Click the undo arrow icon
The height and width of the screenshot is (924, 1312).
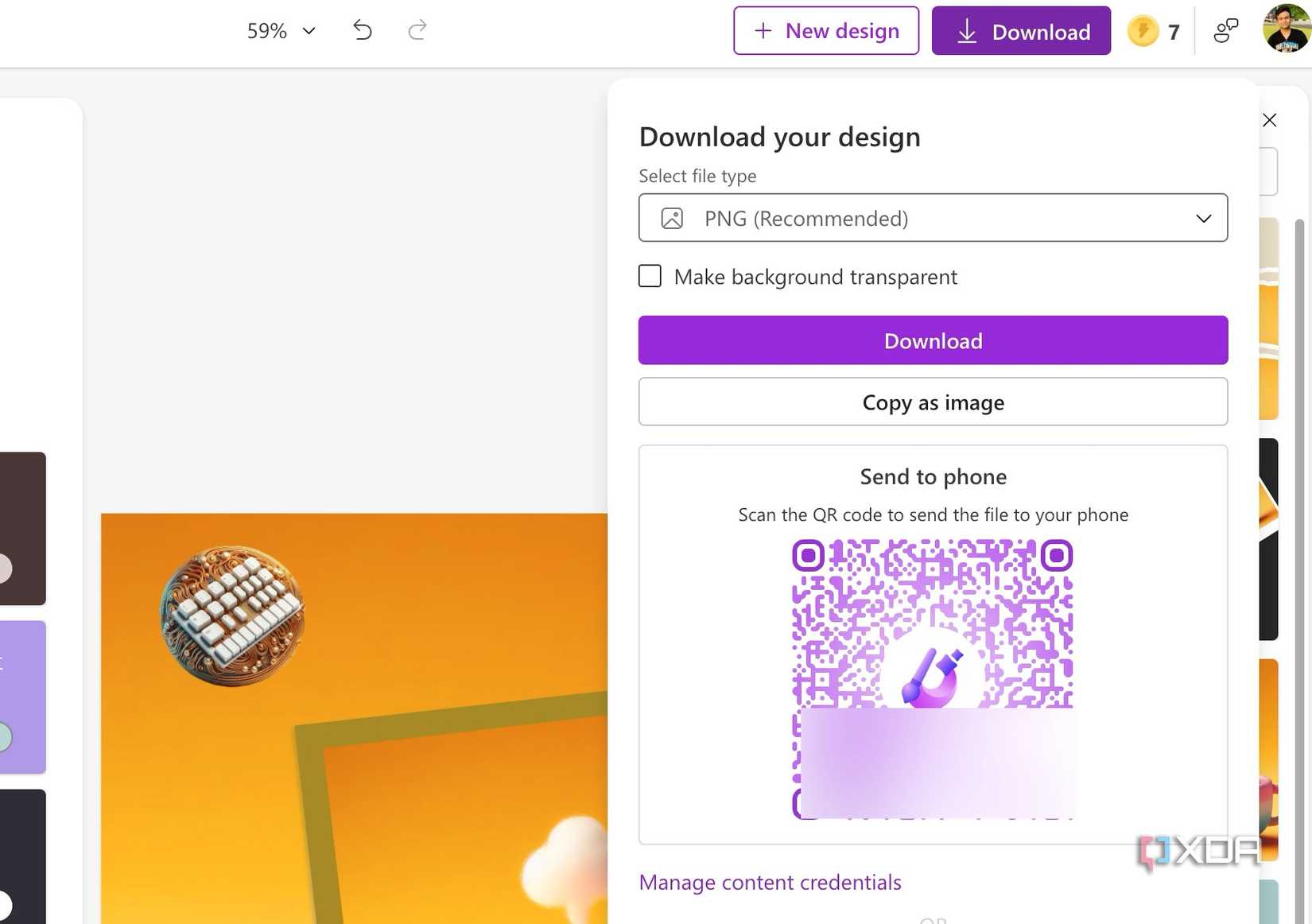click(363, 30)
